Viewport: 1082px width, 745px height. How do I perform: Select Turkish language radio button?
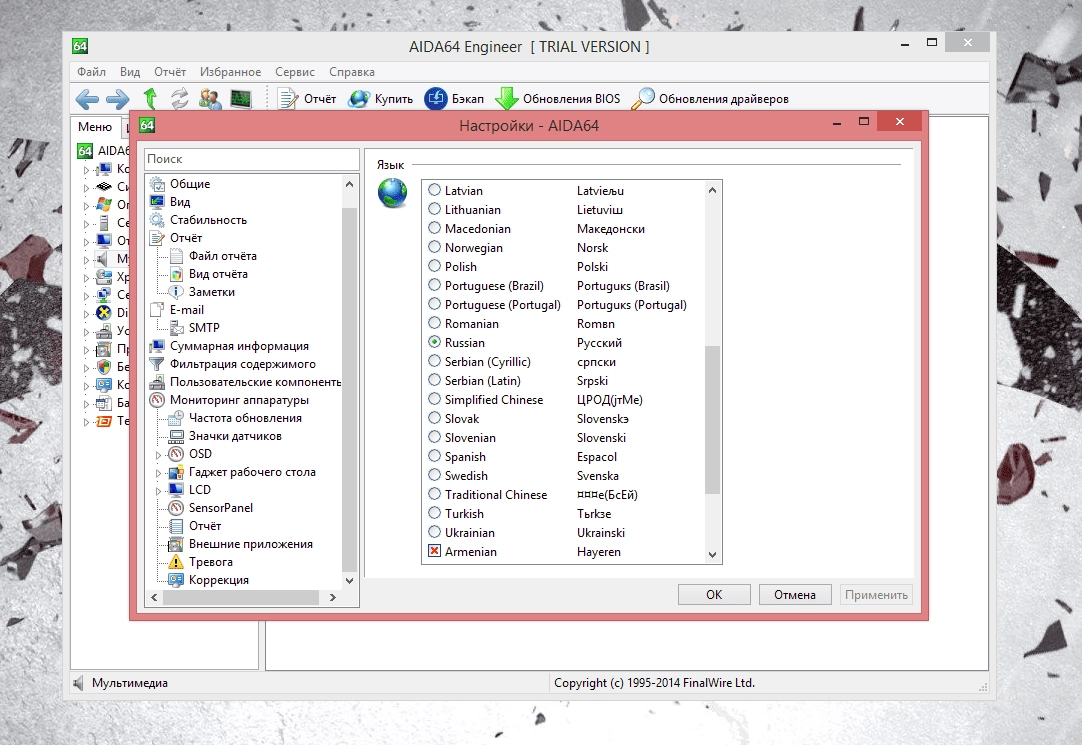click(434, 513)
